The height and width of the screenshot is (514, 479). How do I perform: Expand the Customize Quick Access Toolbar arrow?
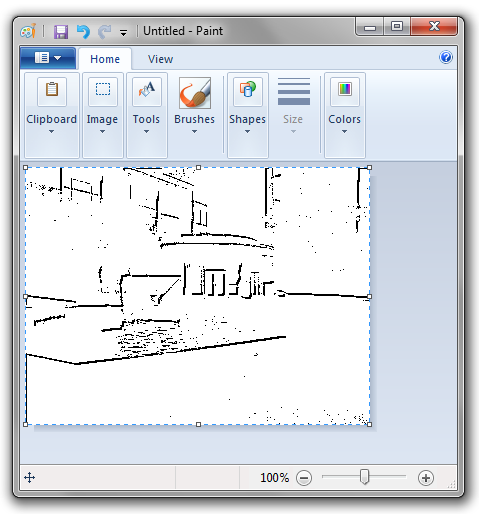pyautogui.click(x=124, y=32)
